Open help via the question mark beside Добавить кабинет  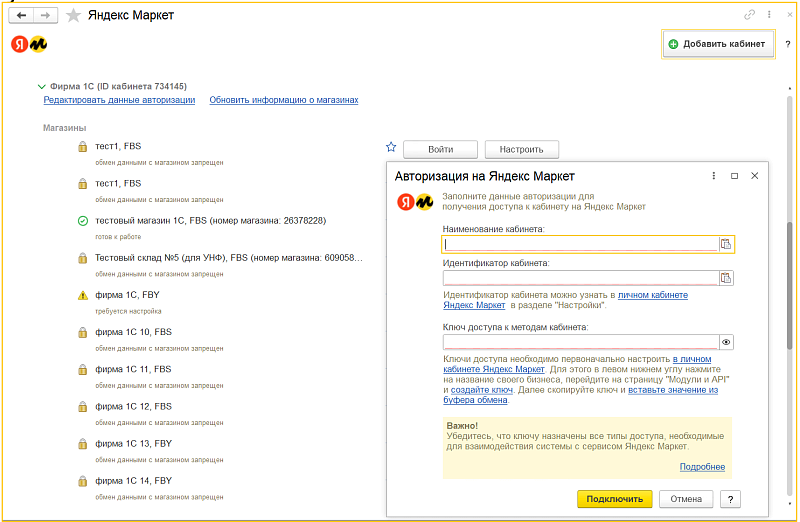(788, 44)
